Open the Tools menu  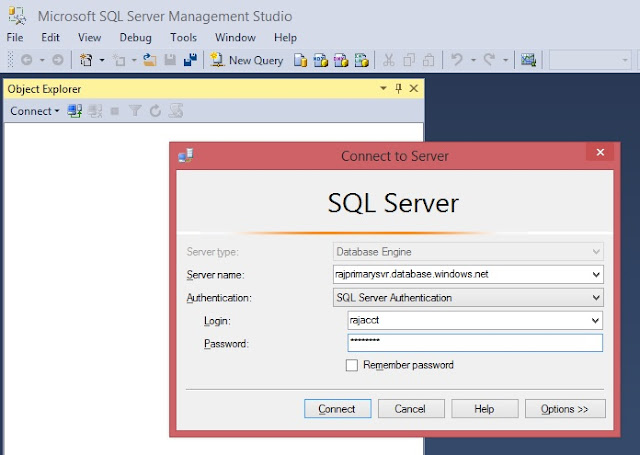click(183, 38)
